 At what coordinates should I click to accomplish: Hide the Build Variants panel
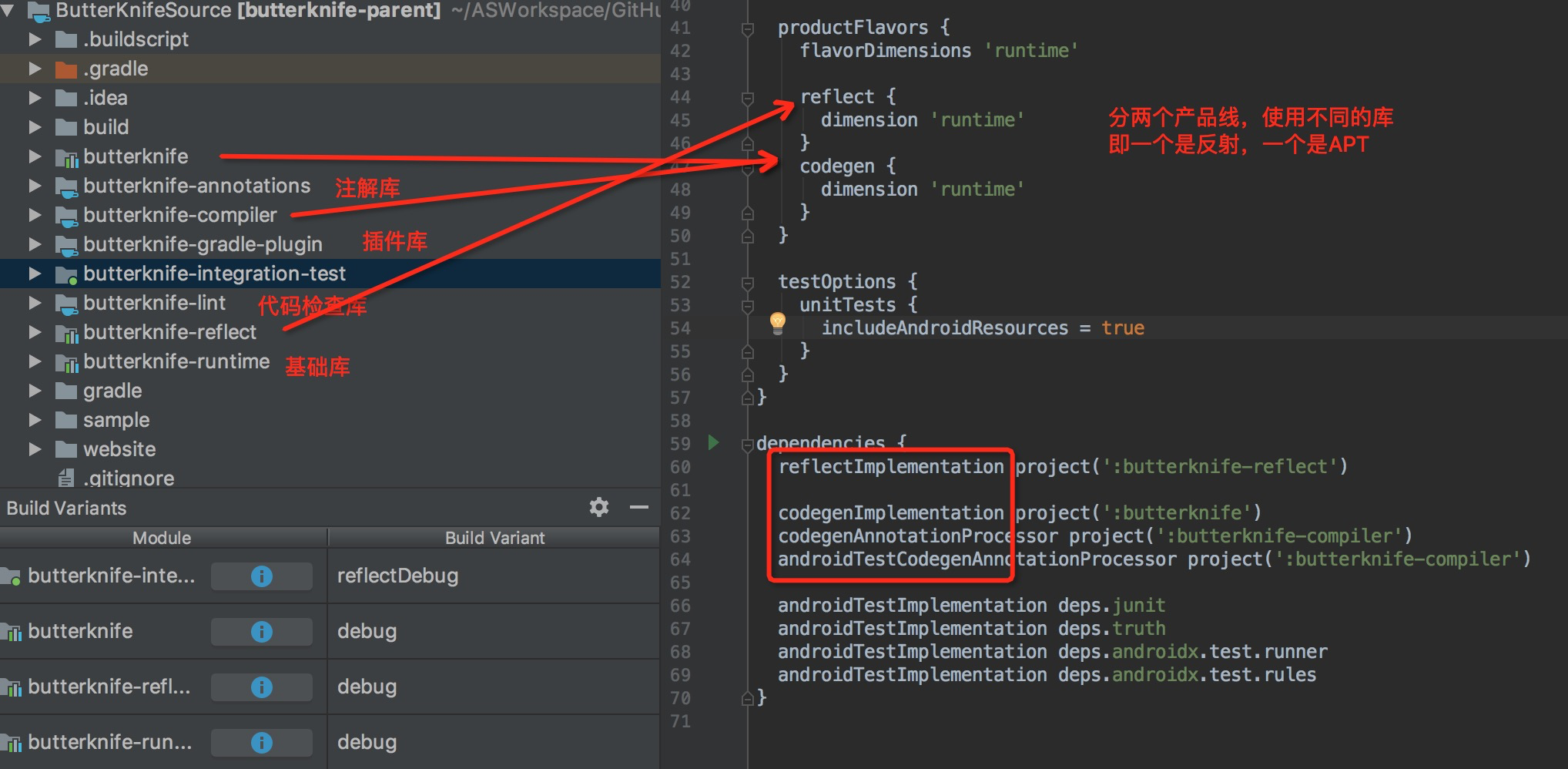coord(639,507)
